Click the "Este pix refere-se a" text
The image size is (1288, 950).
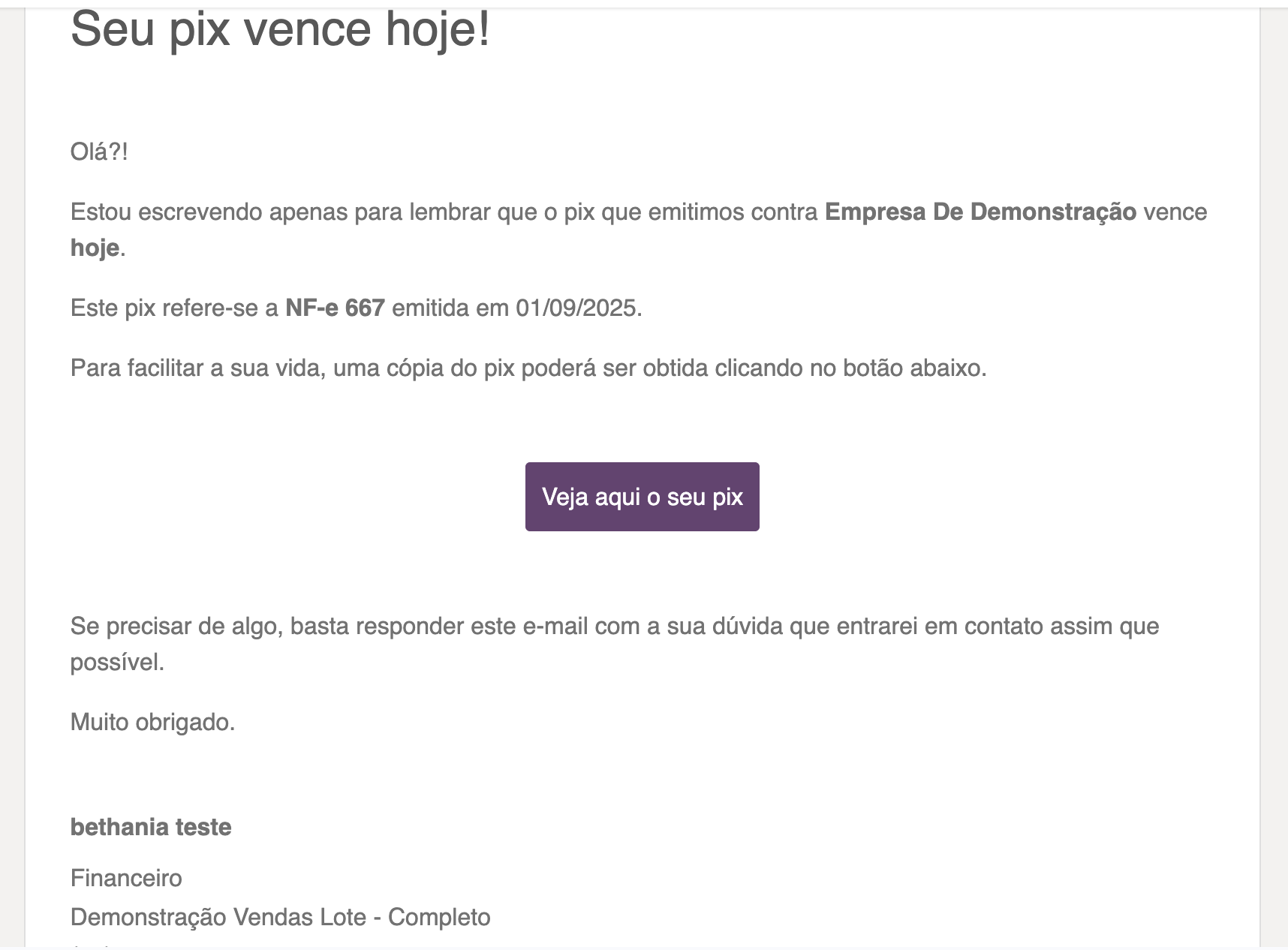(x=174, y=308)
